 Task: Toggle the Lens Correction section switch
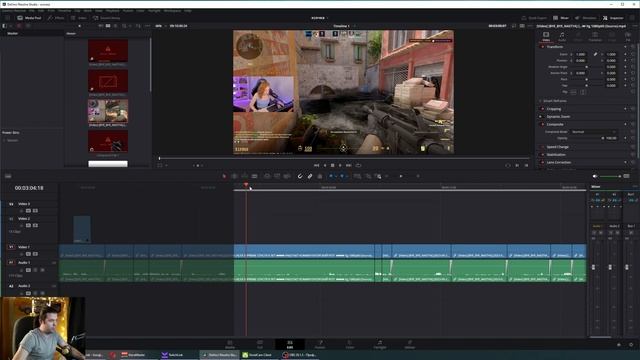tap(542, 162)
